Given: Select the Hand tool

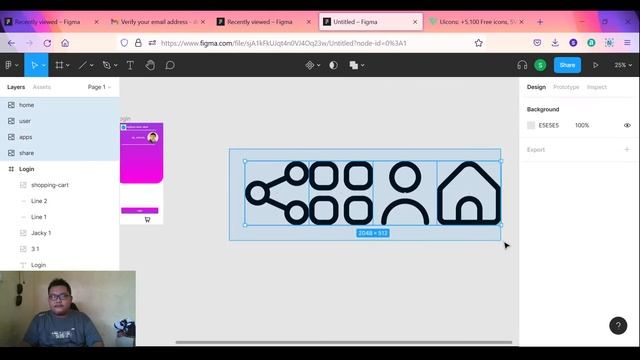Looking at the screenshot, I should pyautogui.click(x=150, y=65).
